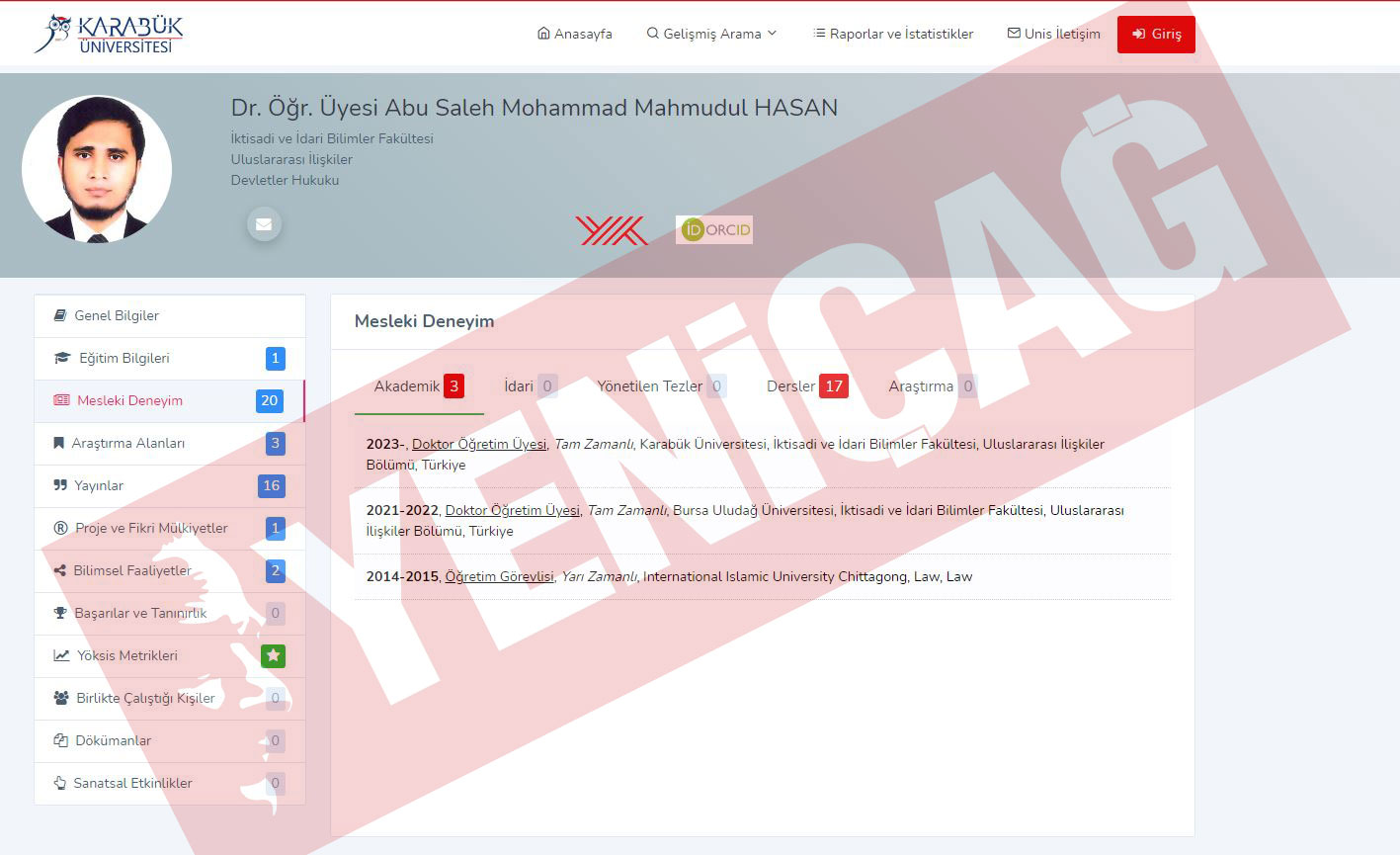Click the graduation cap icon for Eğitim Bilgileri
The height and width of the screenshot is (855, 1400).
[x=61, y=358]
